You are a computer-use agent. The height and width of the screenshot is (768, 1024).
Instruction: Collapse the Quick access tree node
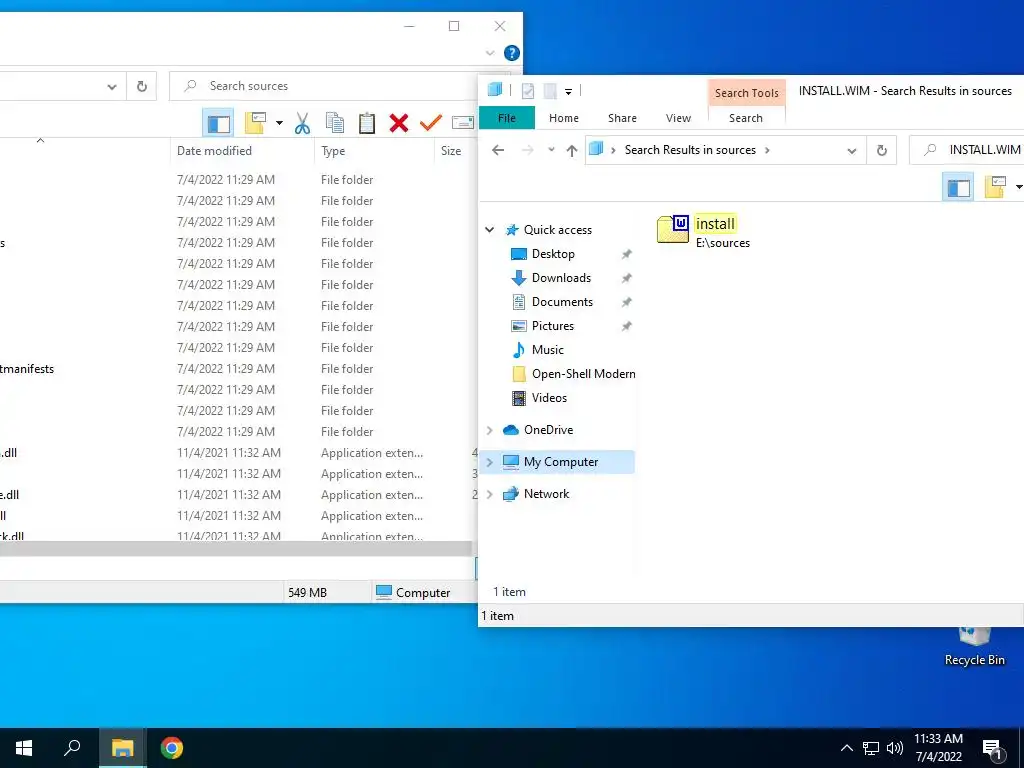pyautogui.click(x=490, y=230)
